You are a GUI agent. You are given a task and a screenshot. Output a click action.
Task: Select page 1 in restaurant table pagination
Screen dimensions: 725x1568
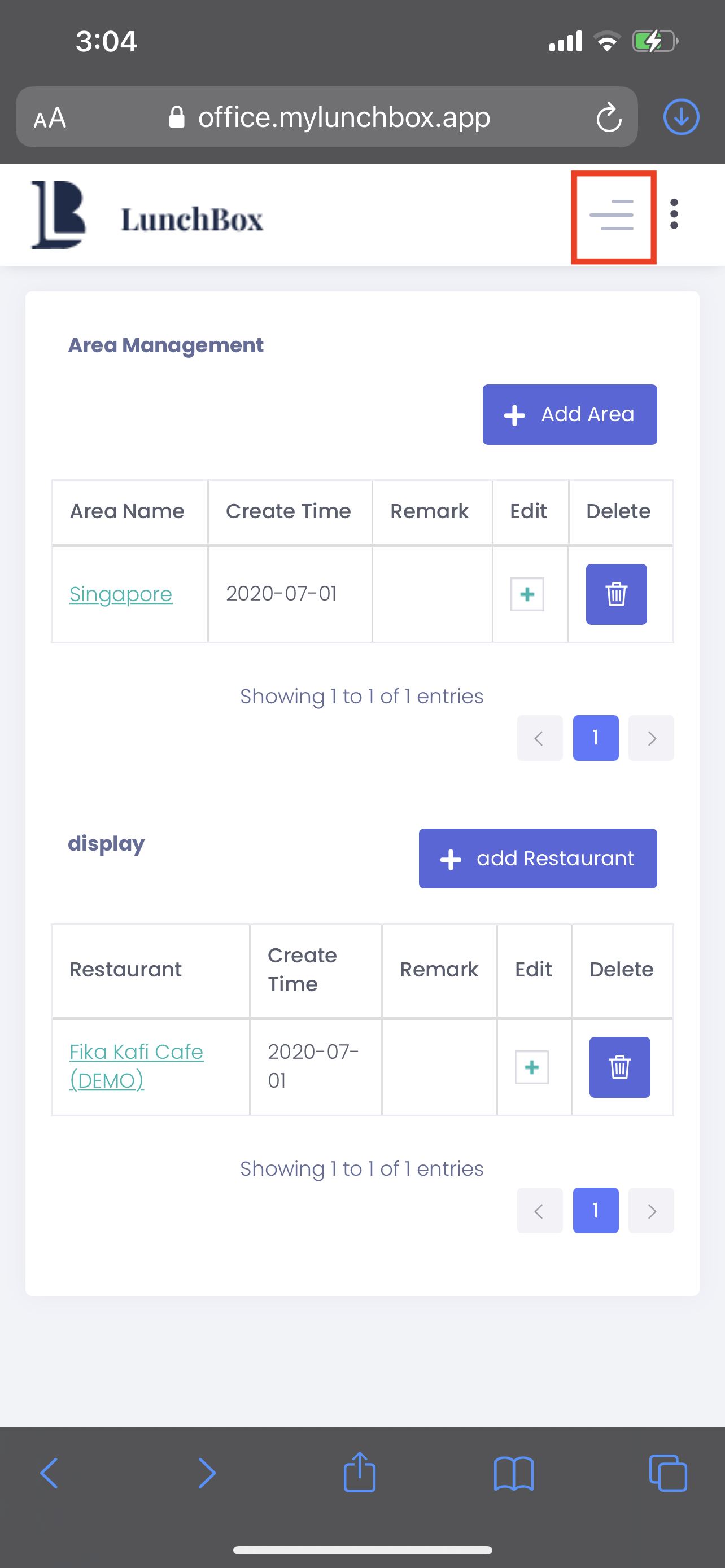tap(596, 1211)
